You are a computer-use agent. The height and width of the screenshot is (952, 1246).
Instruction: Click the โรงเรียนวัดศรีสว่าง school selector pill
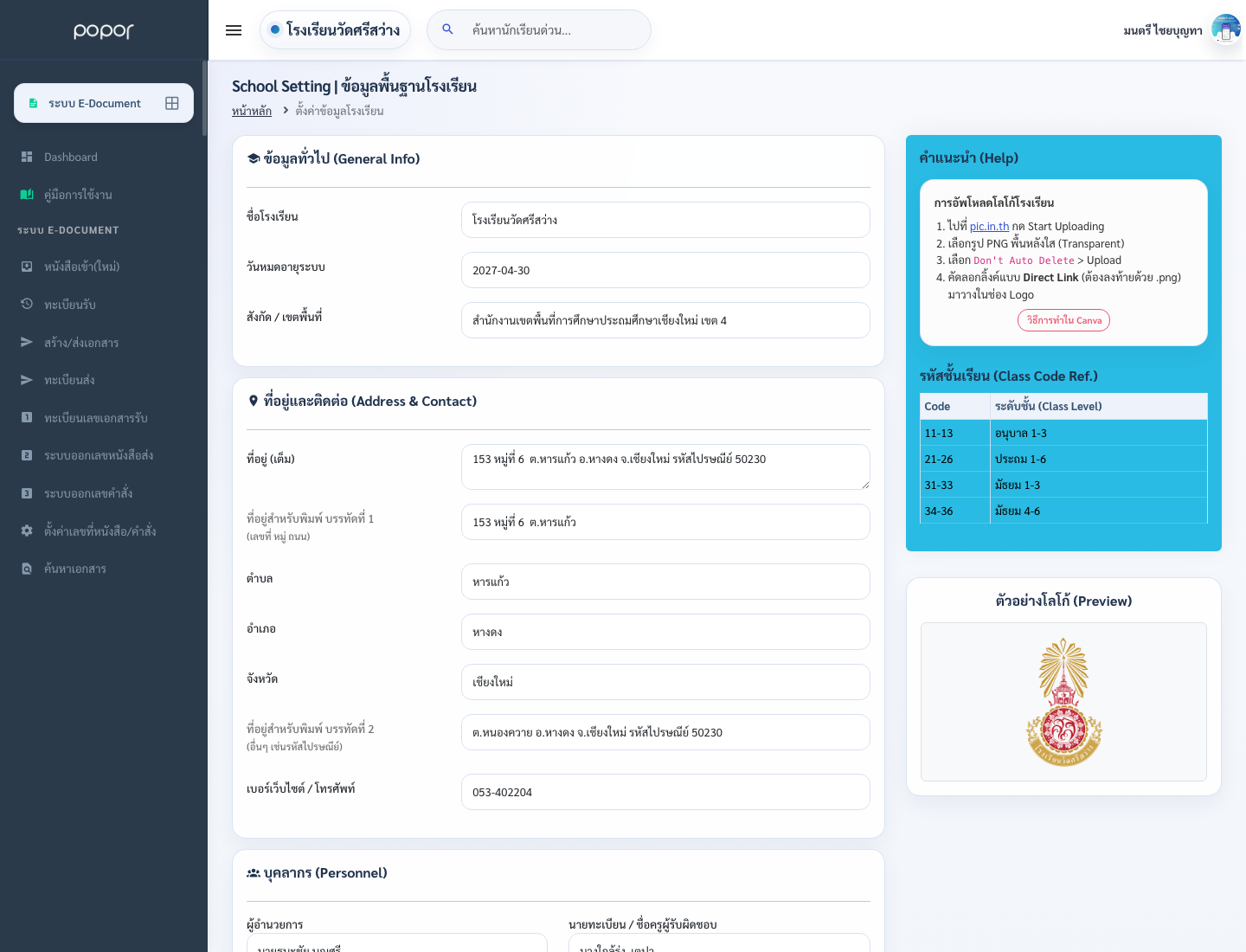point(335,30)
